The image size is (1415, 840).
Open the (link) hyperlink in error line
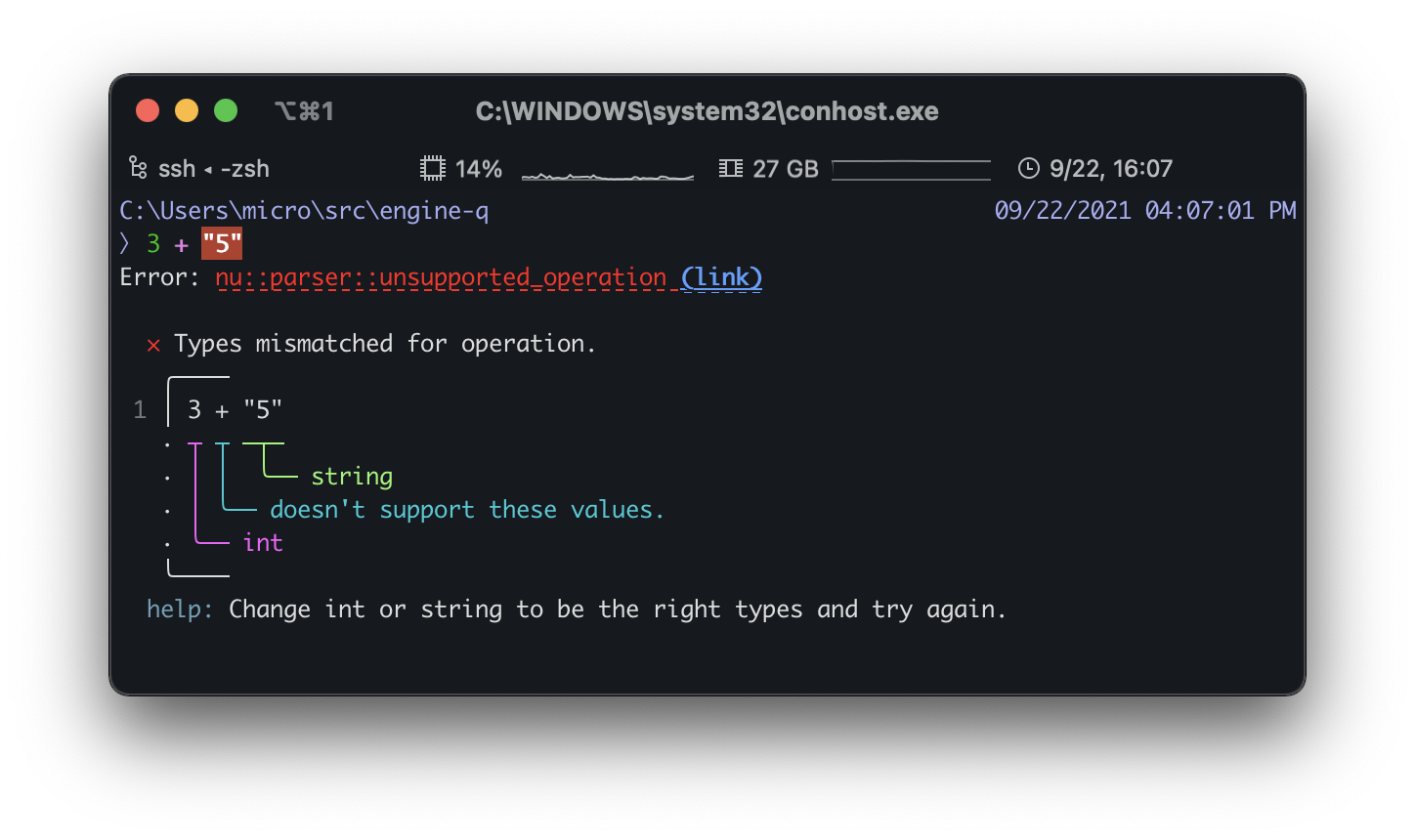click(x=721, y=277)
